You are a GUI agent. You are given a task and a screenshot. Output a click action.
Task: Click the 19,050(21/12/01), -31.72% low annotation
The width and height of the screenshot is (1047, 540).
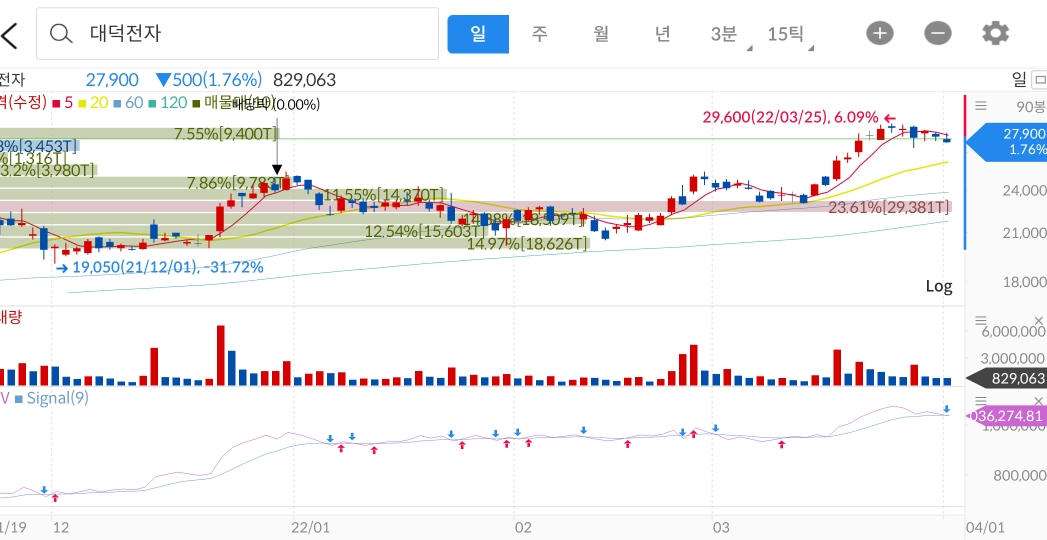tap(168, 268)
